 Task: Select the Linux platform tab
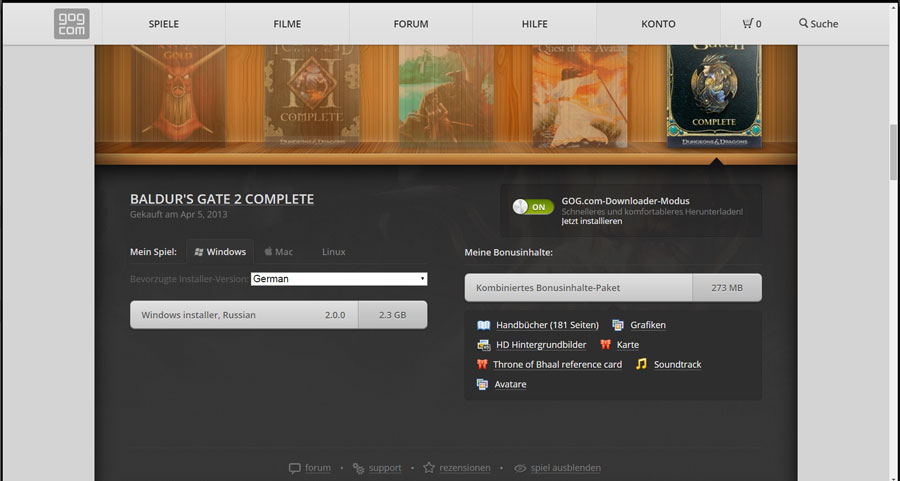[333, 252]
